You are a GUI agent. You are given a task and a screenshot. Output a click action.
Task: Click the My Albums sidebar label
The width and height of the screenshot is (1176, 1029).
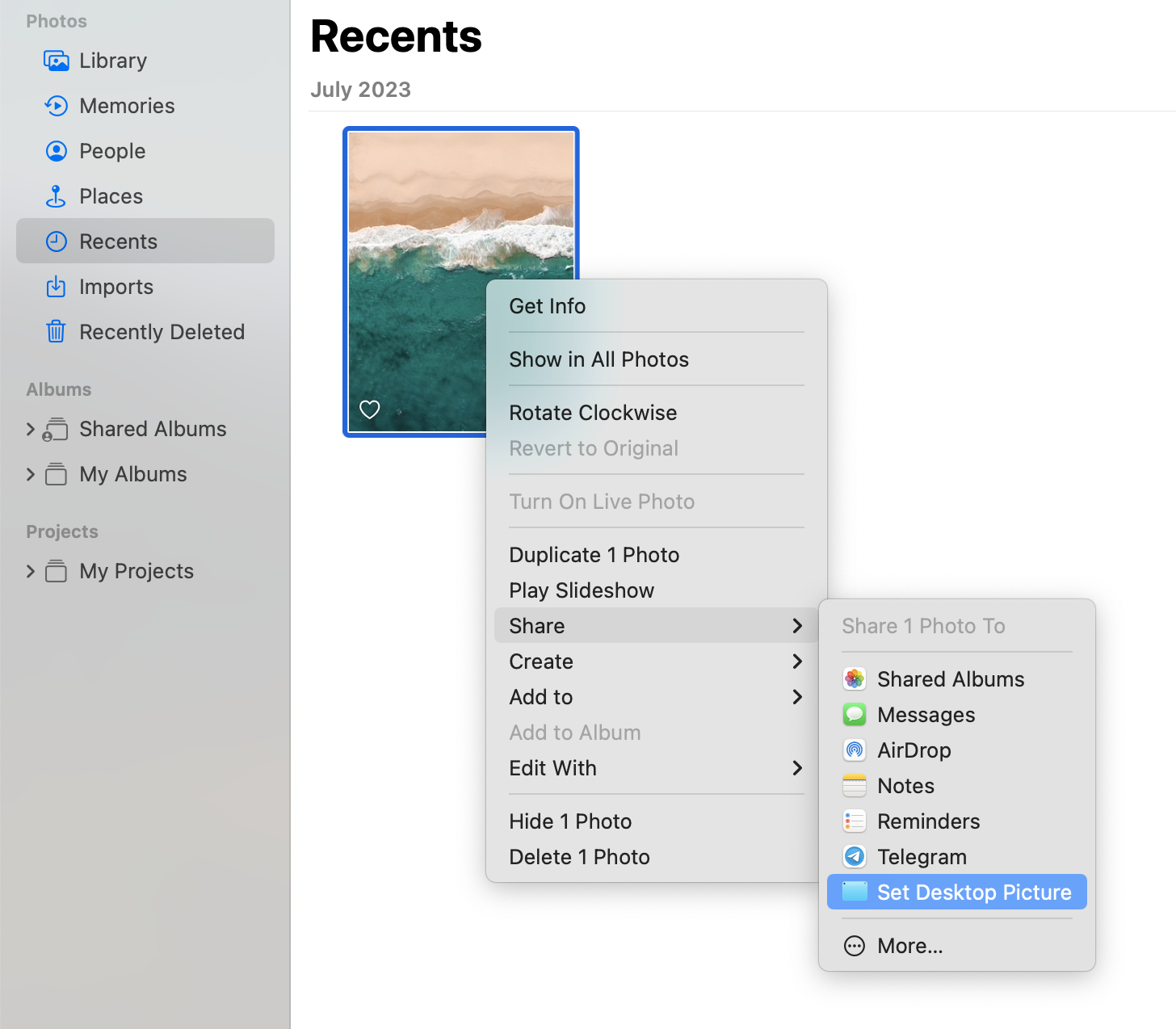[x=133, y=474]
